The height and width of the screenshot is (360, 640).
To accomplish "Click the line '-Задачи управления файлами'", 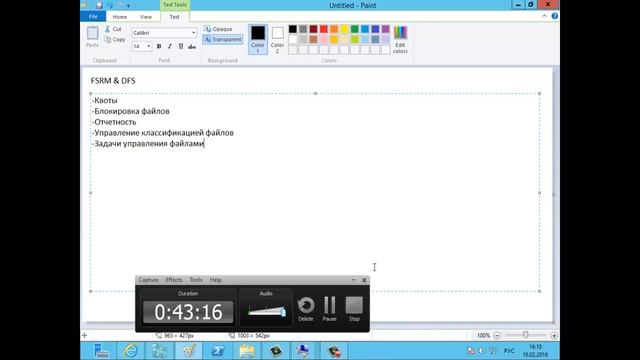I will pos(148,144).
